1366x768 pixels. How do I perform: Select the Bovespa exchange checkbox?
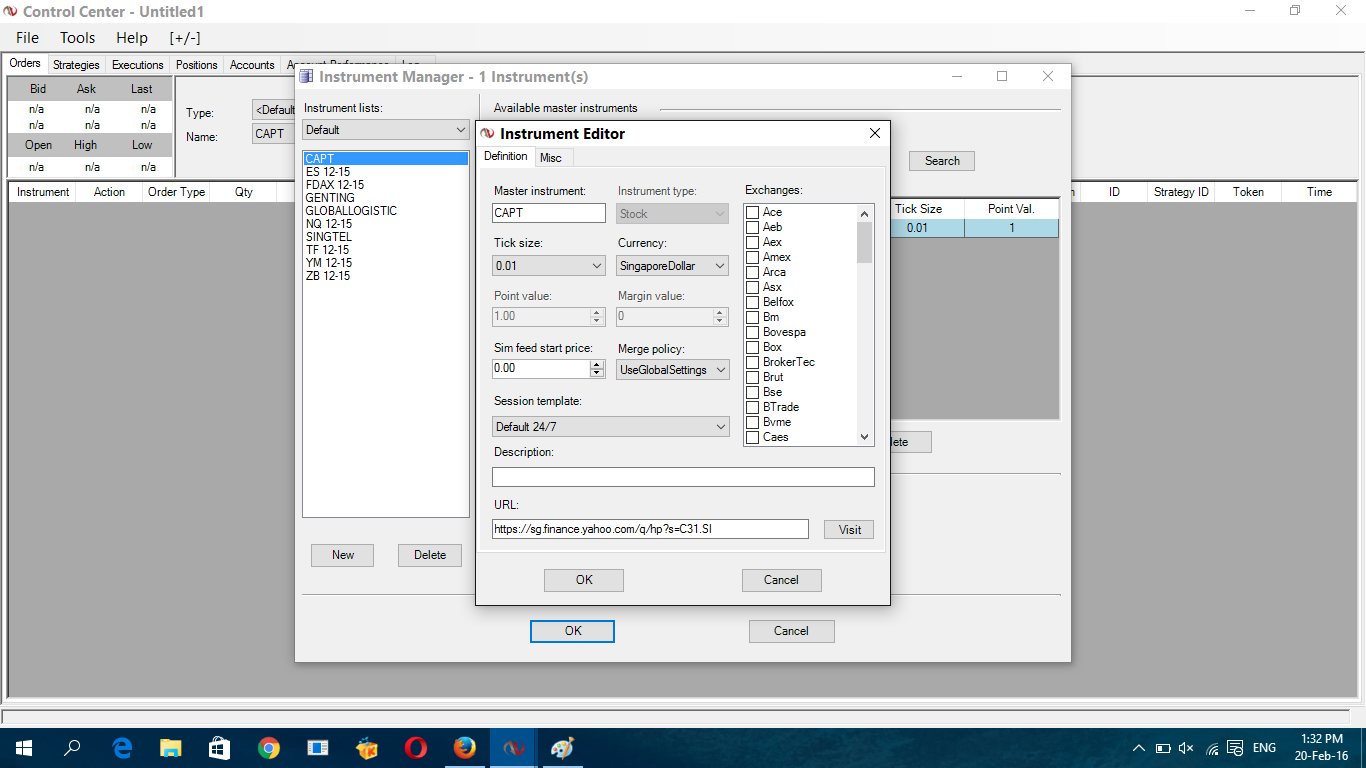coord(752,332)
